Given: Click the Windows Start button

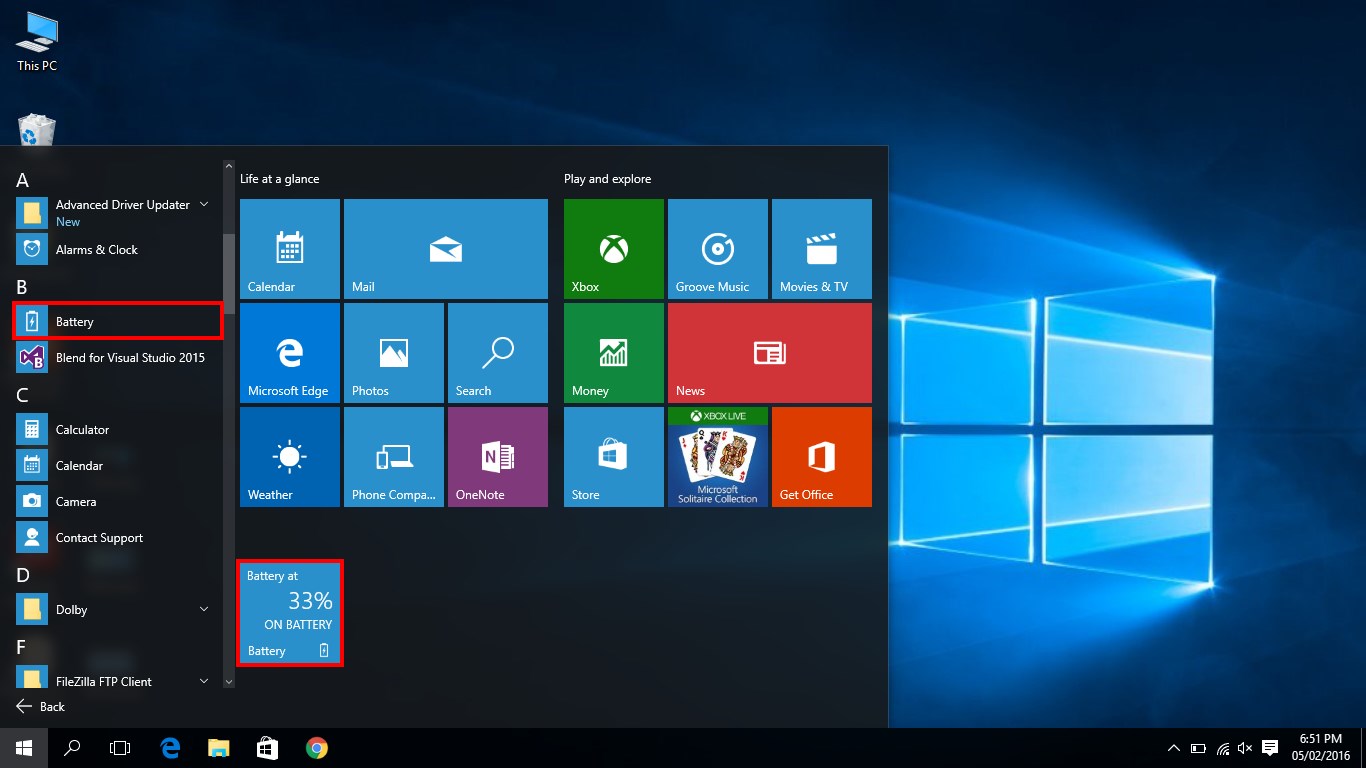Looking at the screenshot, I should point(24,747).
